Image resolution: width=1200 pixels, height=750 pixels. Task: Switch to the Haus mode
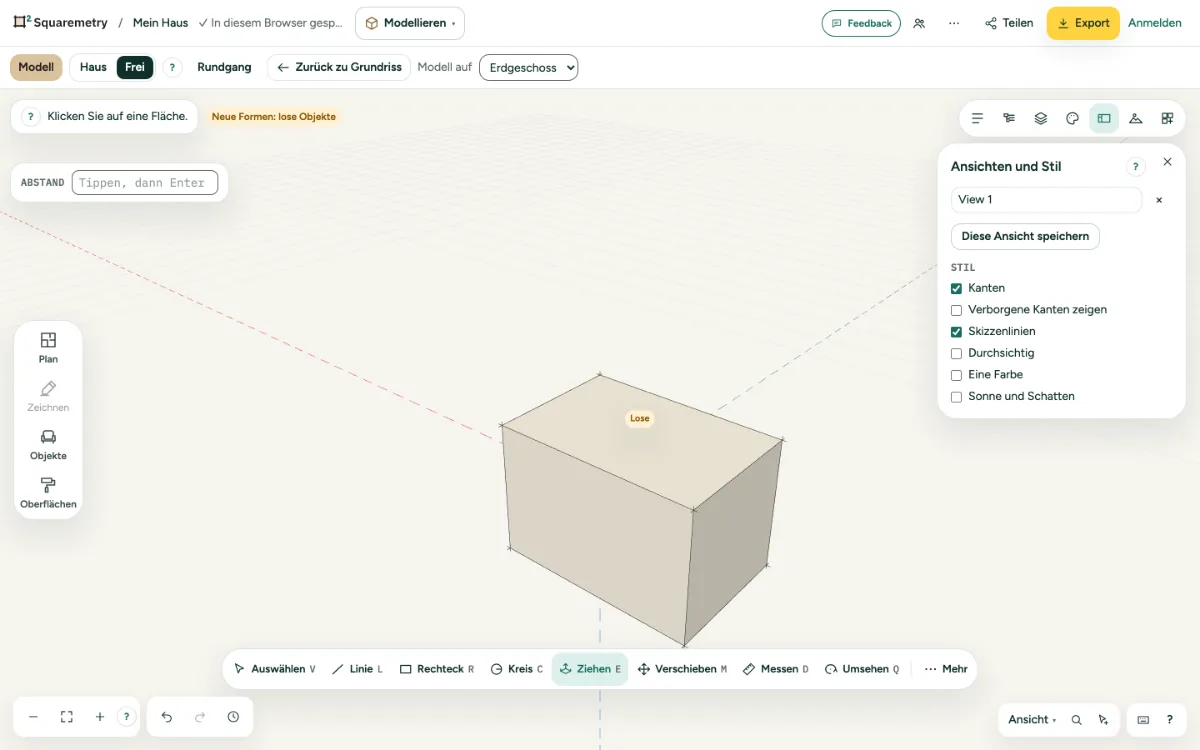tap(93, 67)
